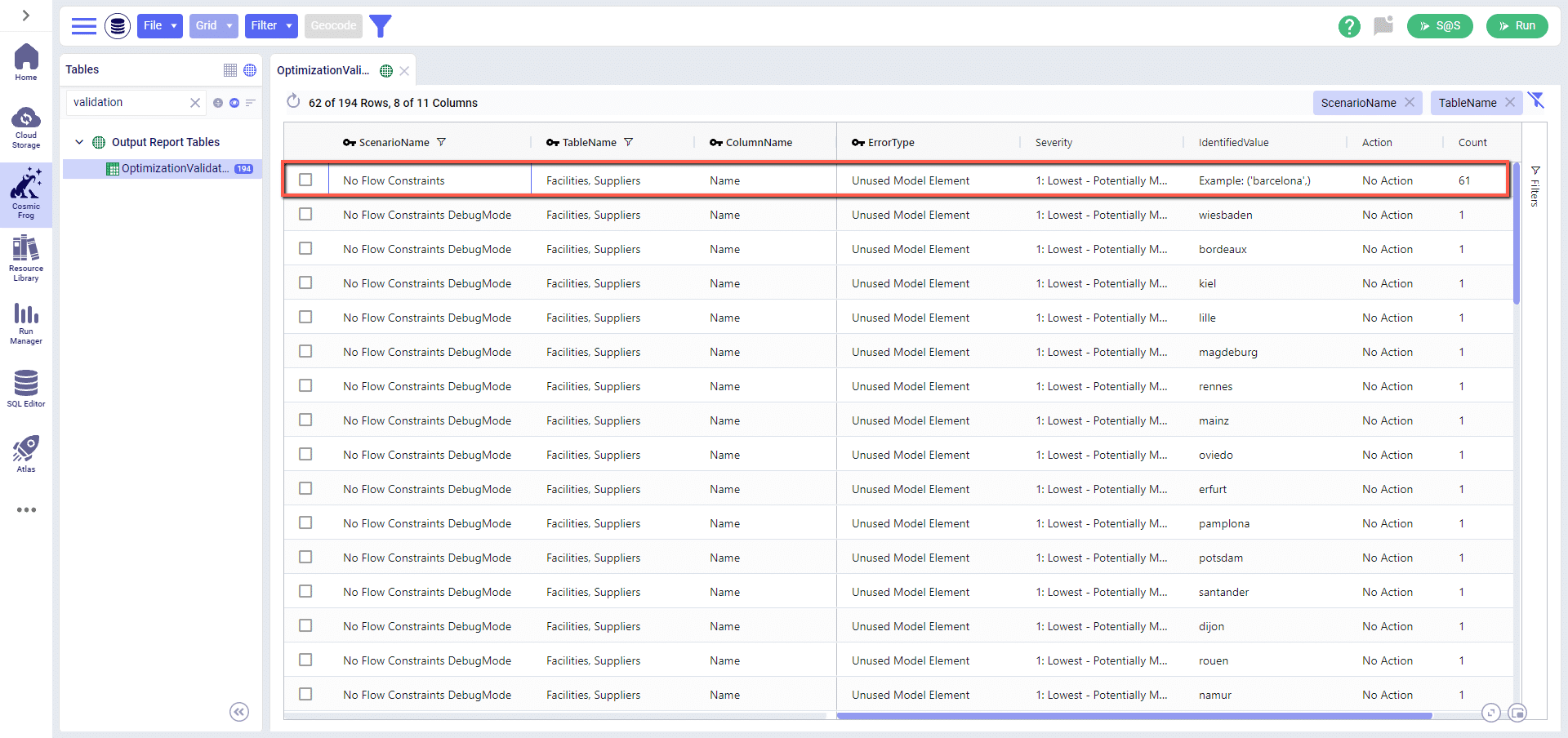Remove the ScenarioName filter chip
The width and height of the screenshot is (1568, 738).
(x=1410, y=102)
